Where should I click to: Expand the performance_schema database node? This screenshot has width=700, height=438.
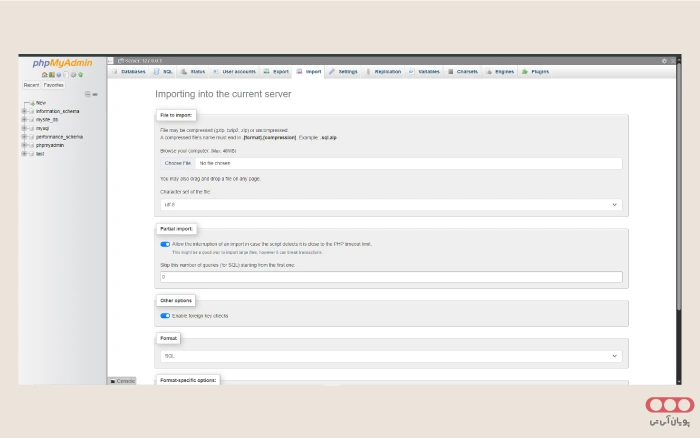24,137
